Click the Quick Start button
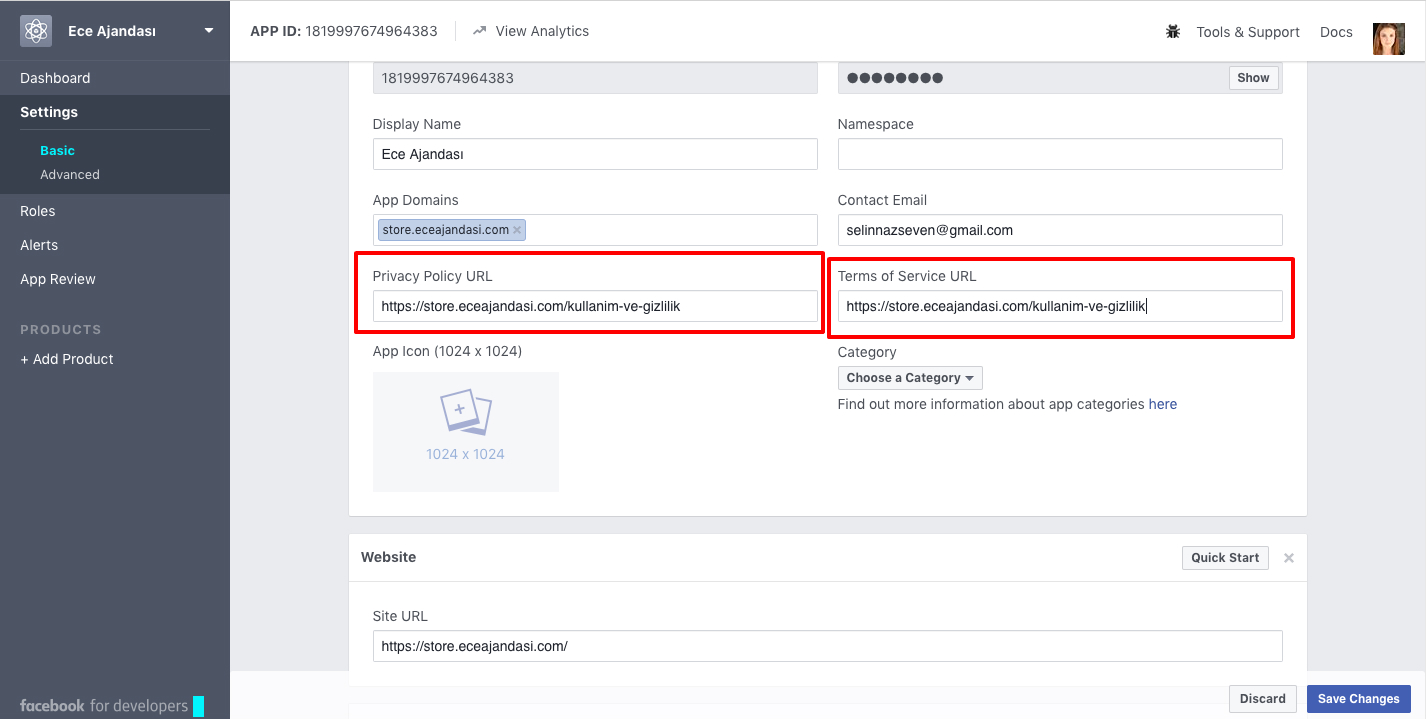 click(x=1224, y=558)
